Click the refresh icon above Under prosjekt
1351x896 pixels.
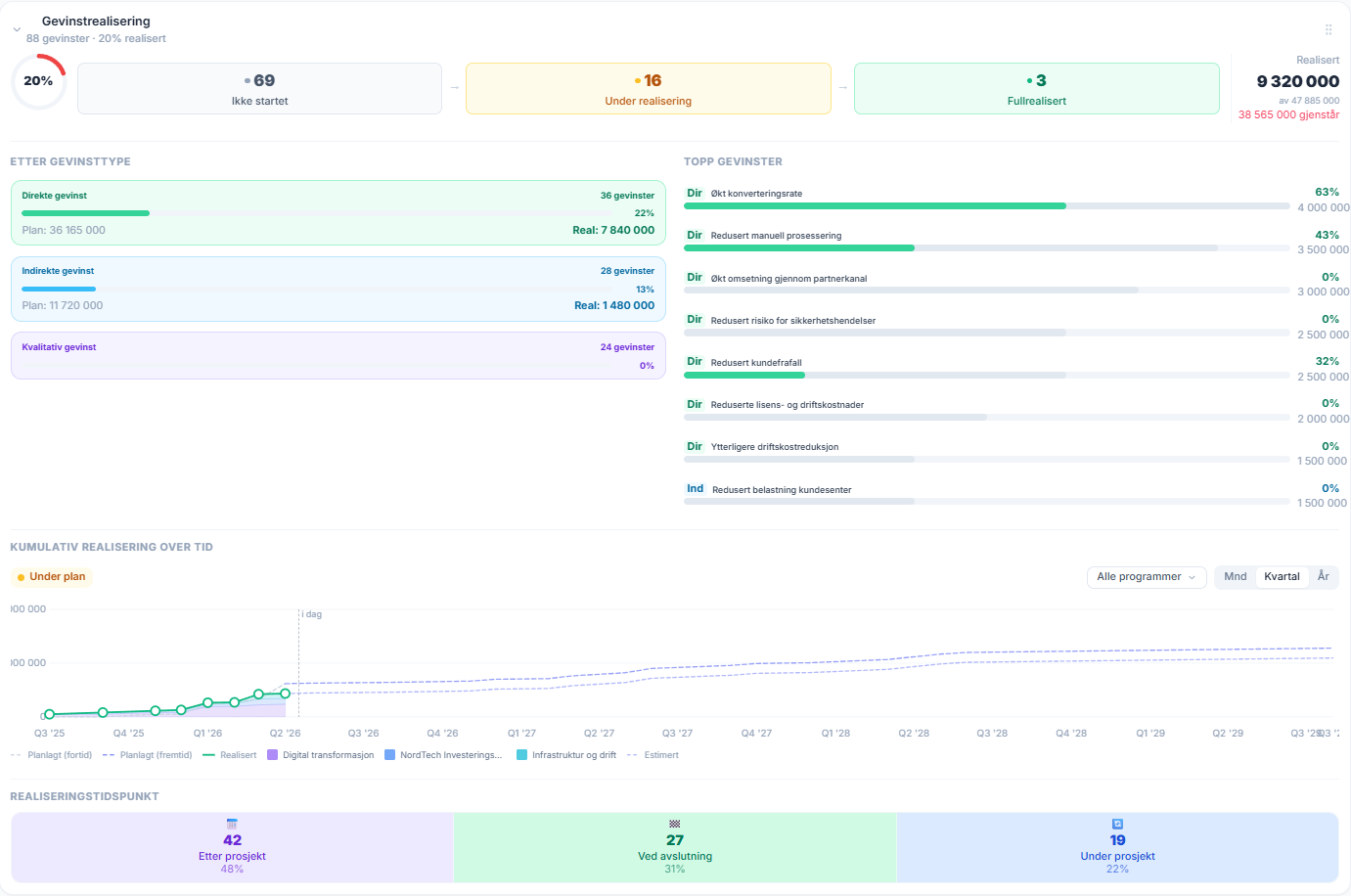click(x=1117, y=825)
